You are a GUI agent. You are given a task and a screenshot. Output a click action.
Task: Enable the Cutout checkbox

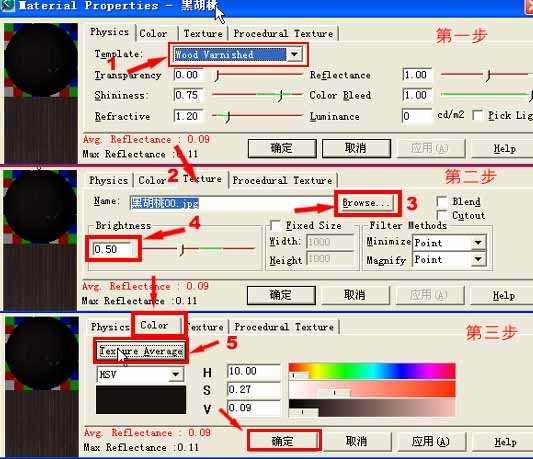(x=442, y=215)
